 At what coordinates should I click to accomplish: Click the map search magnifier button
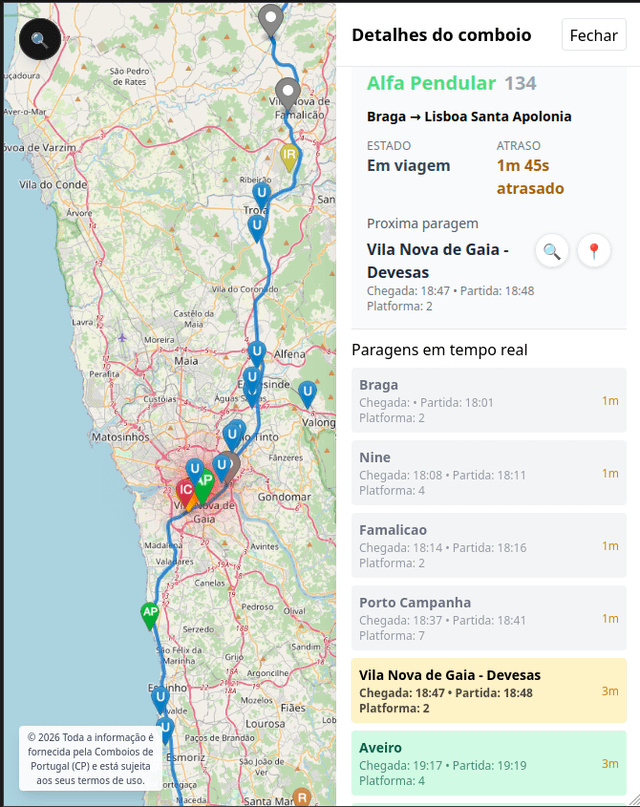39,40
